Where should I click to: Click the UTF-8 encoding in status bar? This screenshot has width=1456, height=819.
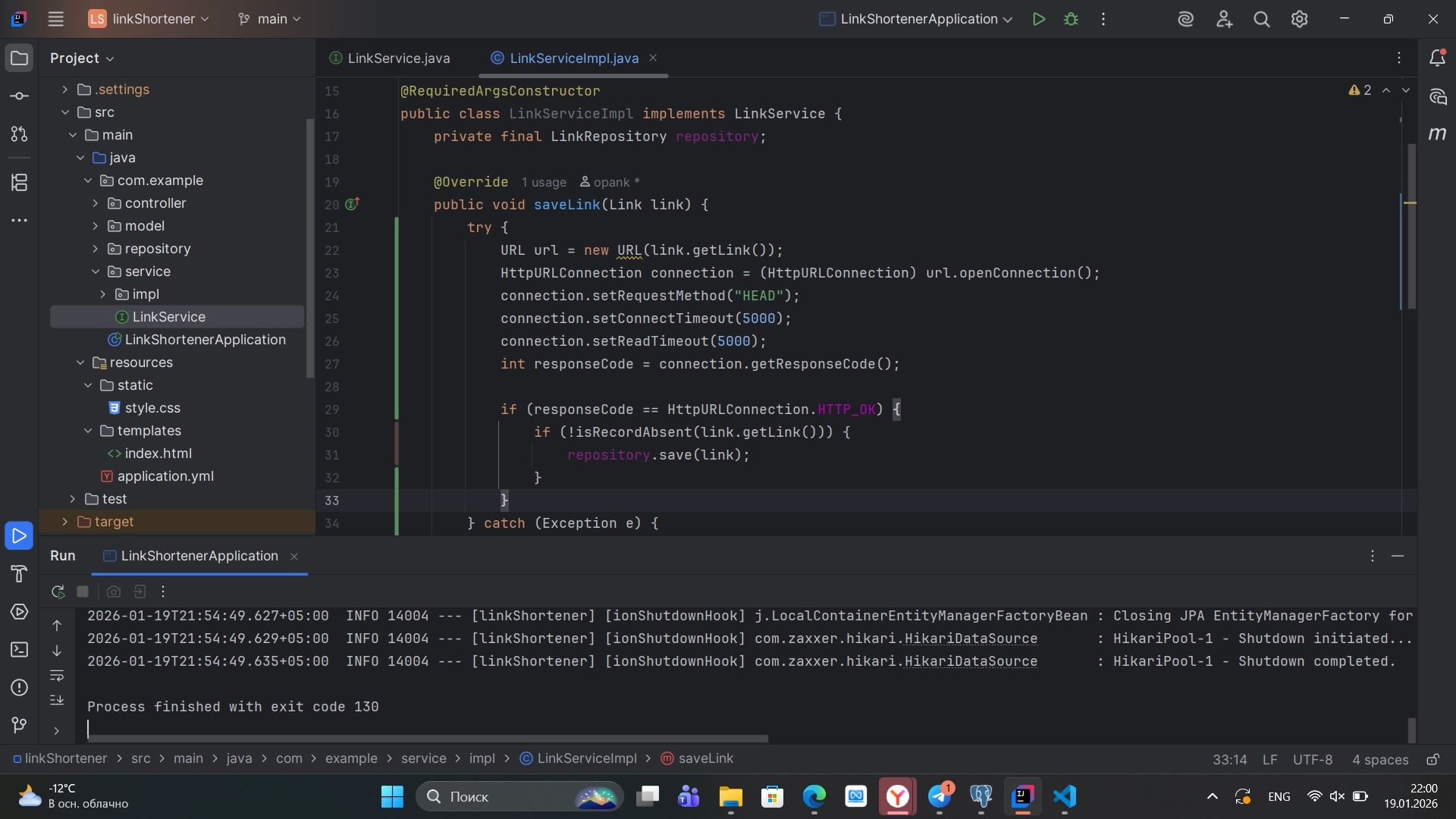[1312, 759]
